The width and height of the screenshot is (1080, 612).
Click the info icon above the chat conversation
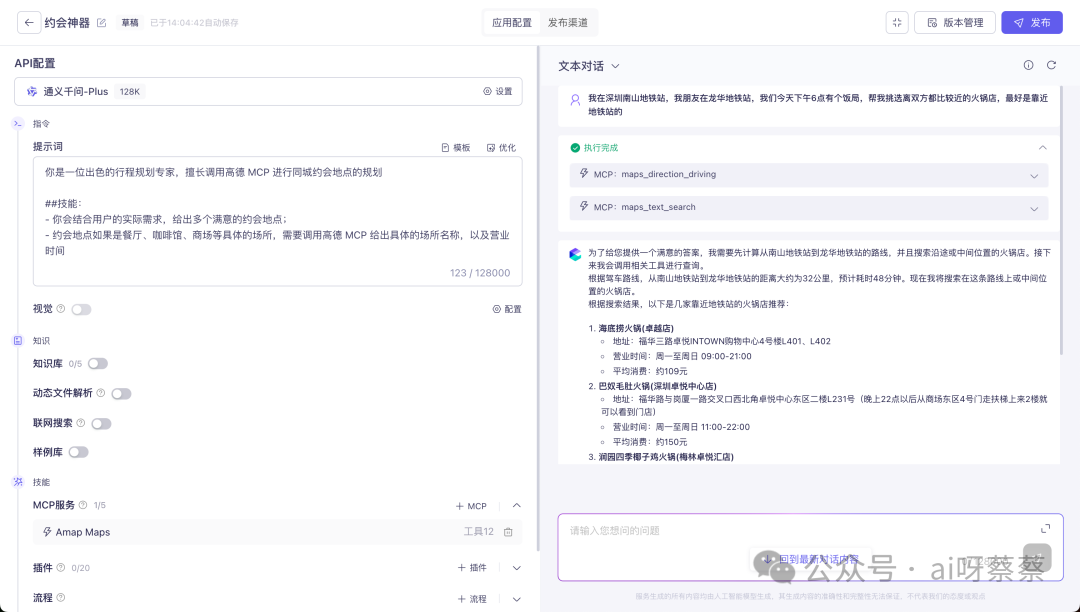1028,64
